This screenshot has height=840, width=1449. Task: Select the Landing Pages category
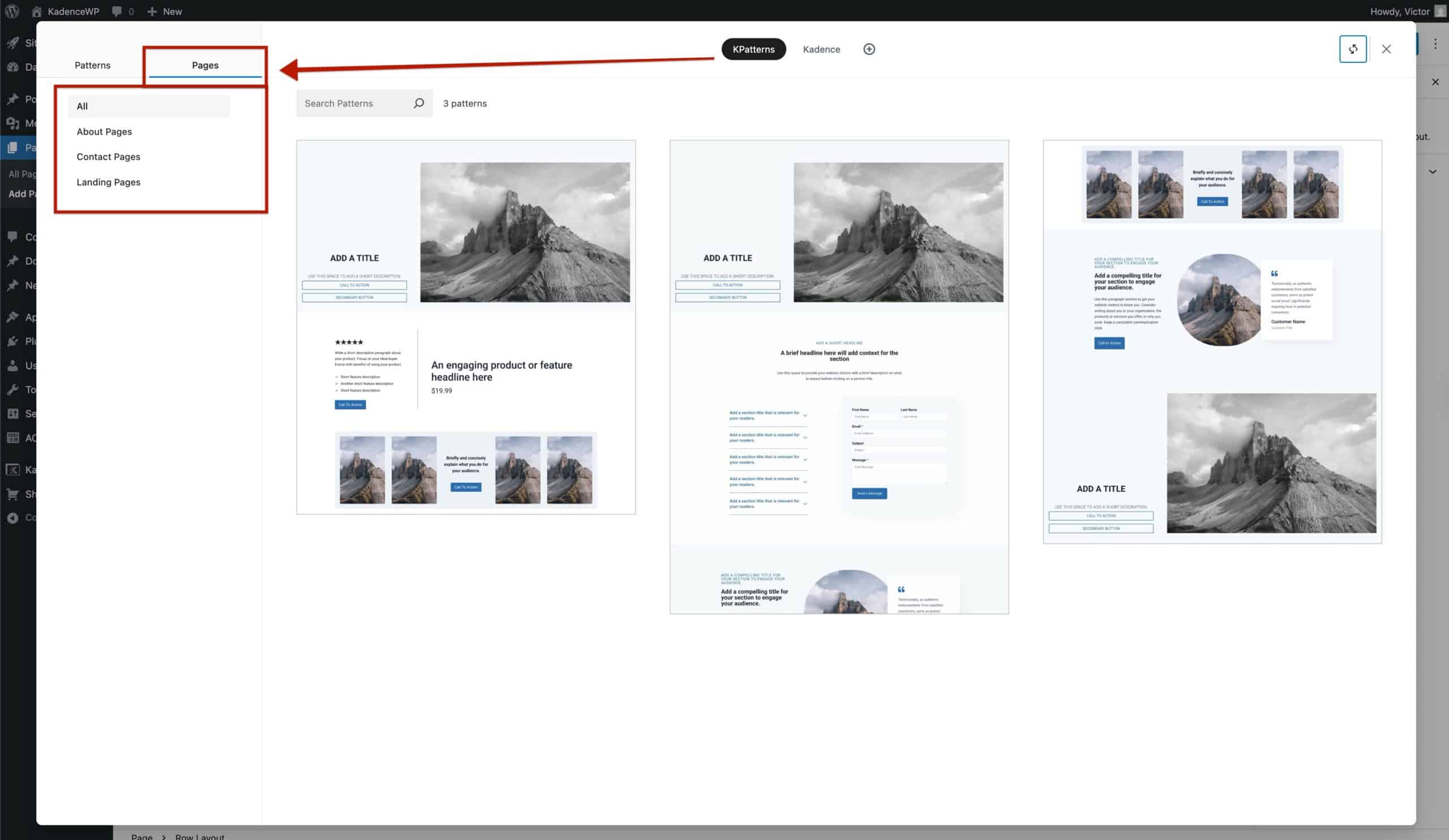click(x=108, y=182)
